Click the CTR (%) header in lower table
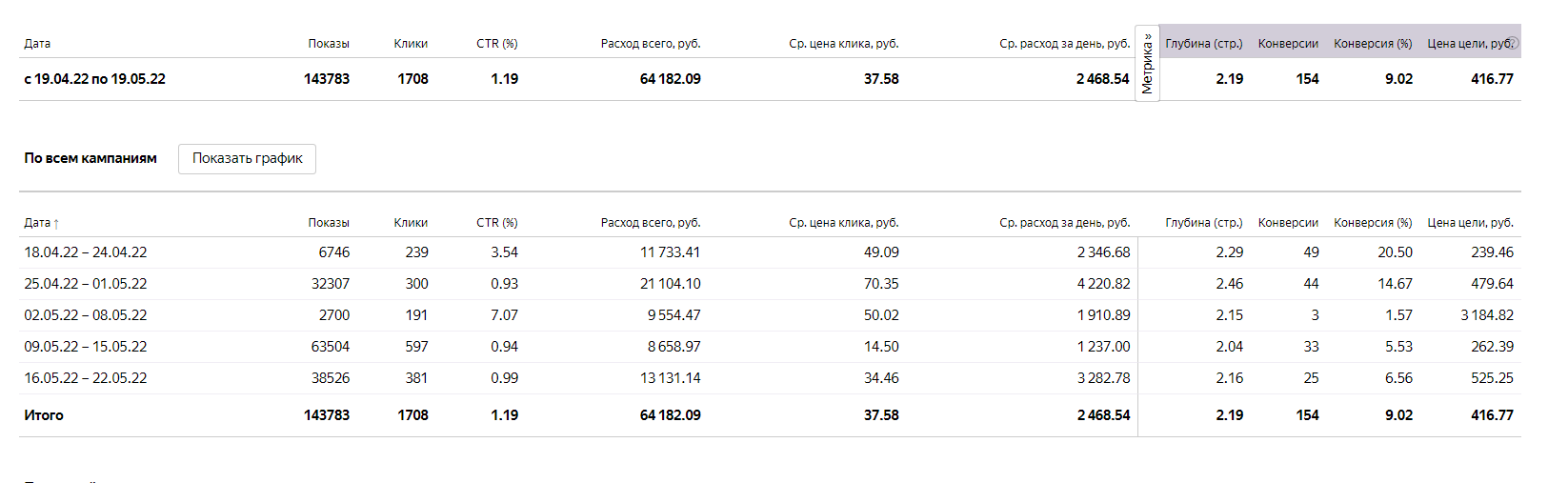 (x=496, y=223)
